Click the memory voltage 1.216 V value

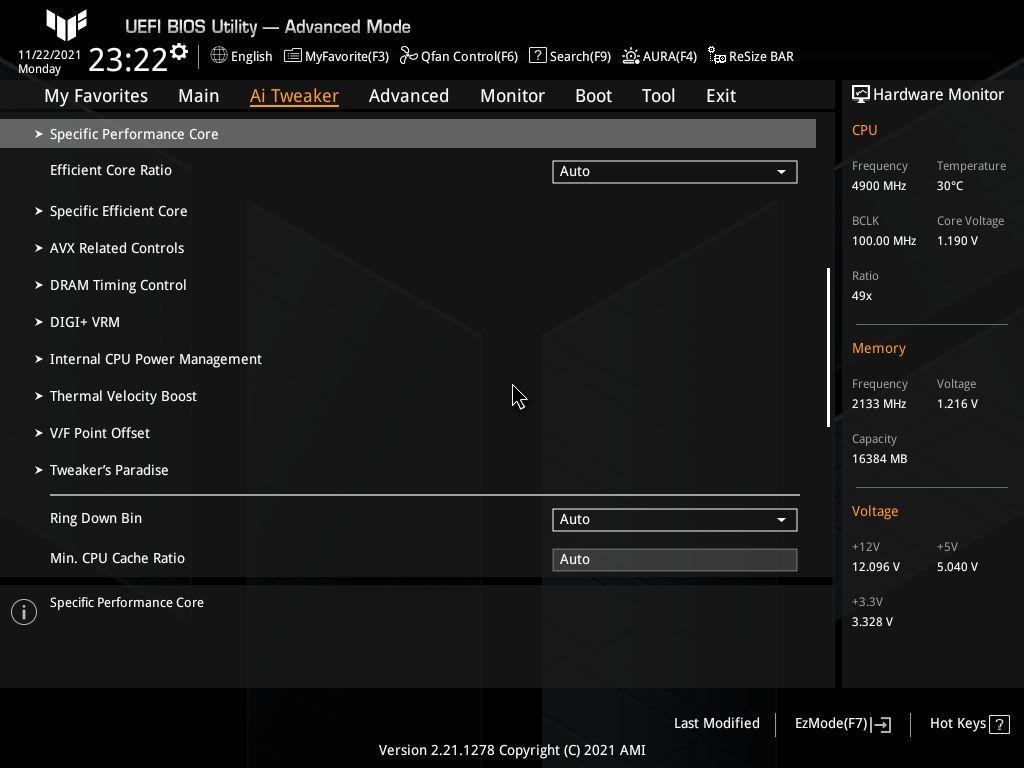pos(957,404)
